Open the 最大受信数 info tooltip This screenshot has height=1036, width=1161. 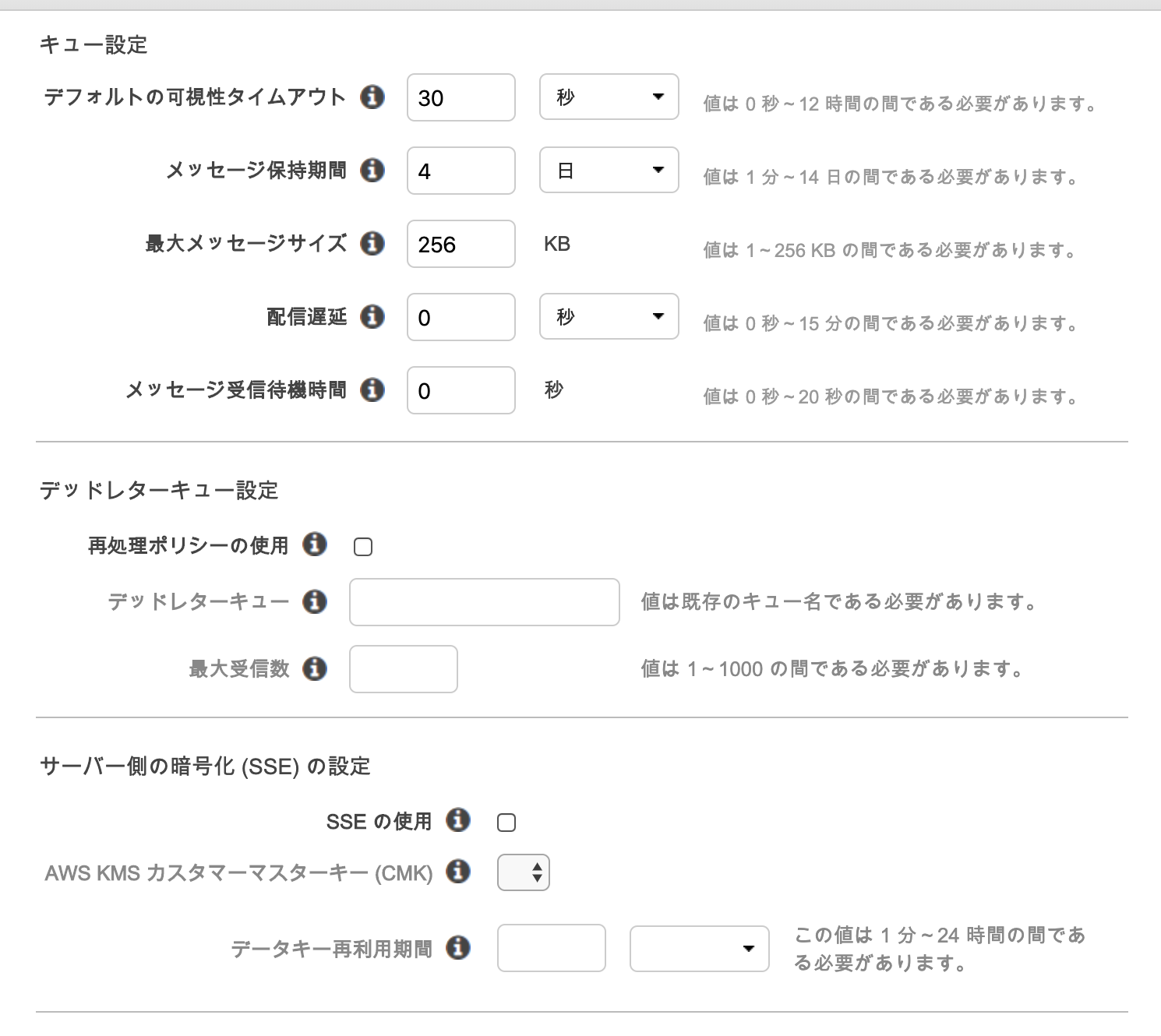click(x=315, y=668)
